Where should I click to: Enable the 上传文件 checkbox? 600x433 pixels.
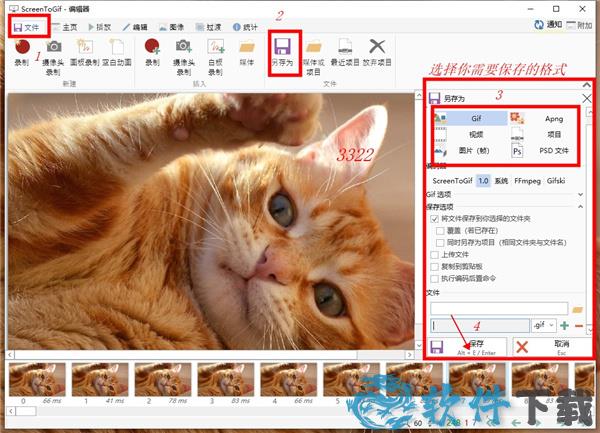[x=433, y=254]
